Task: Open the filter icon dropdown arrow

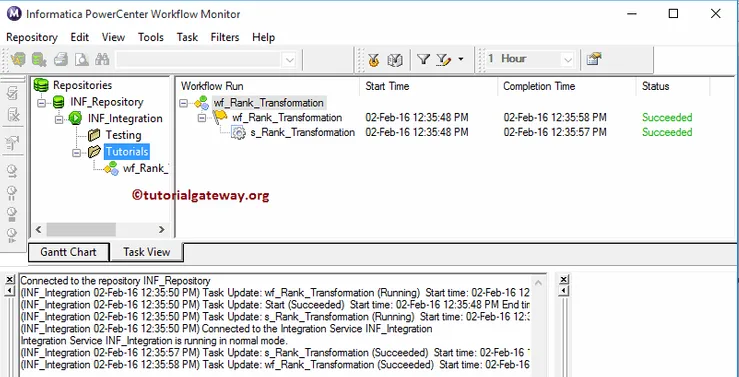Action: pos(460,59)
